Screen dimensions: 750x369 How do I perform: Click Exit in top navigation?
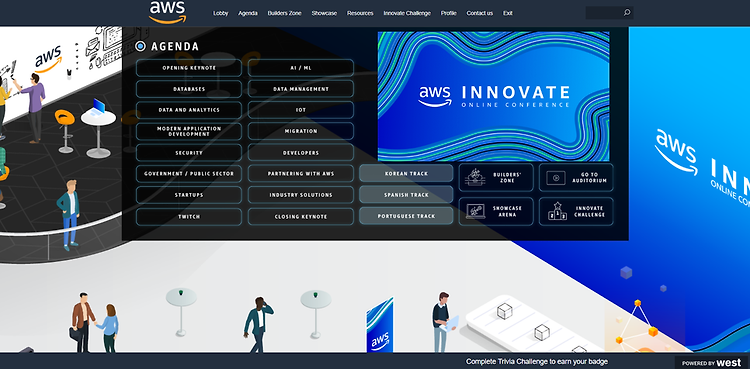(x=508, y=13)
